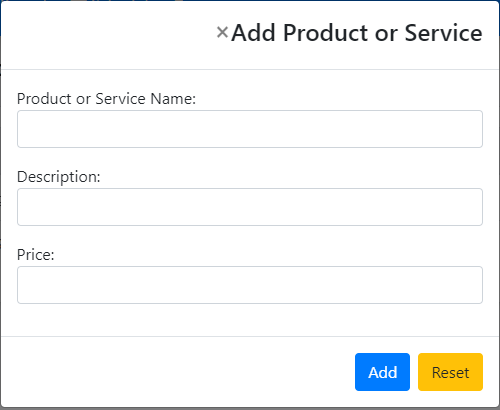Select the Description input field

[x=250, y=207]
